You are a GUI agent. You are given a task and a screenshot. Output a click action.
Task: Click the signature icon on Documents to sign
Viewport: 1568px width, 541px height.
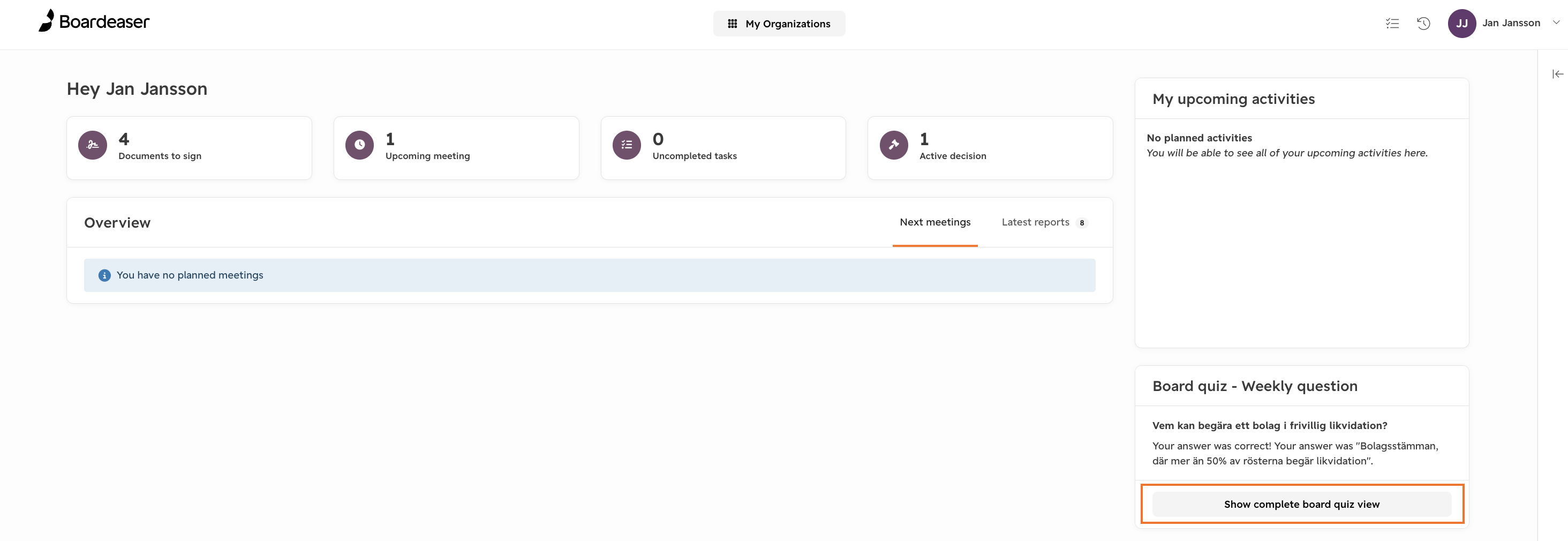(92, 145)
